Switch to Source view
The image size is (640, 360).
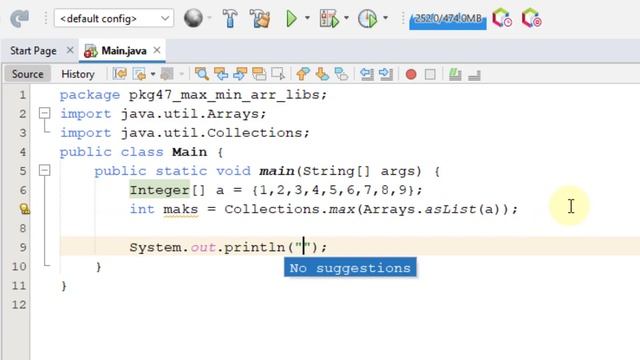click(27, 74)
